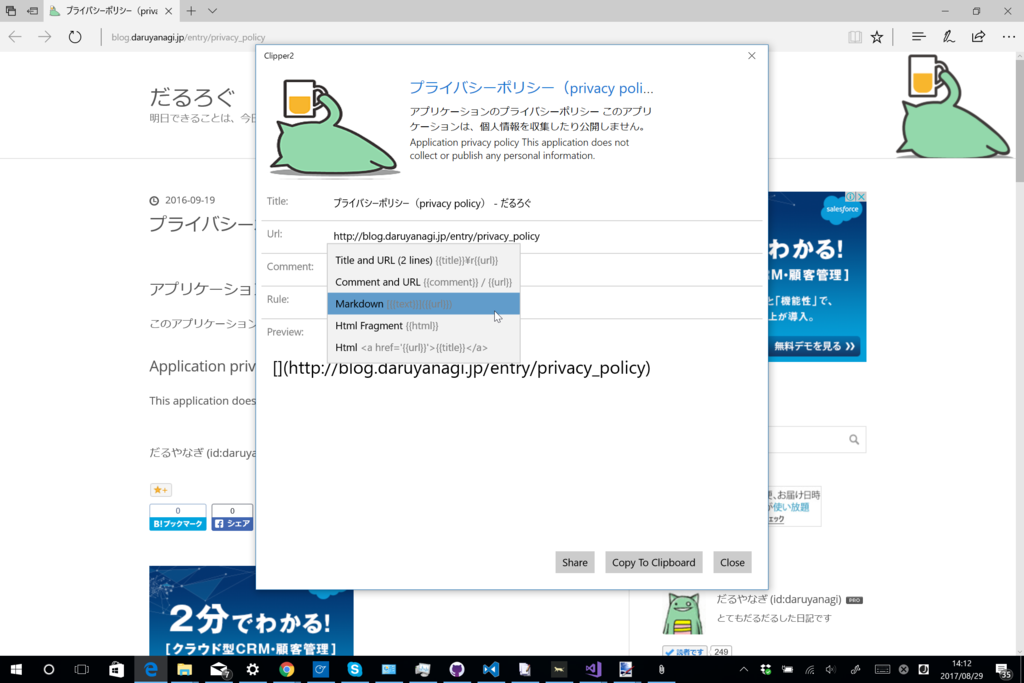Open the Edge Hub panel
Image resolution: width=1024 pixels, height=683 pixels.
(x=918, y=36)
